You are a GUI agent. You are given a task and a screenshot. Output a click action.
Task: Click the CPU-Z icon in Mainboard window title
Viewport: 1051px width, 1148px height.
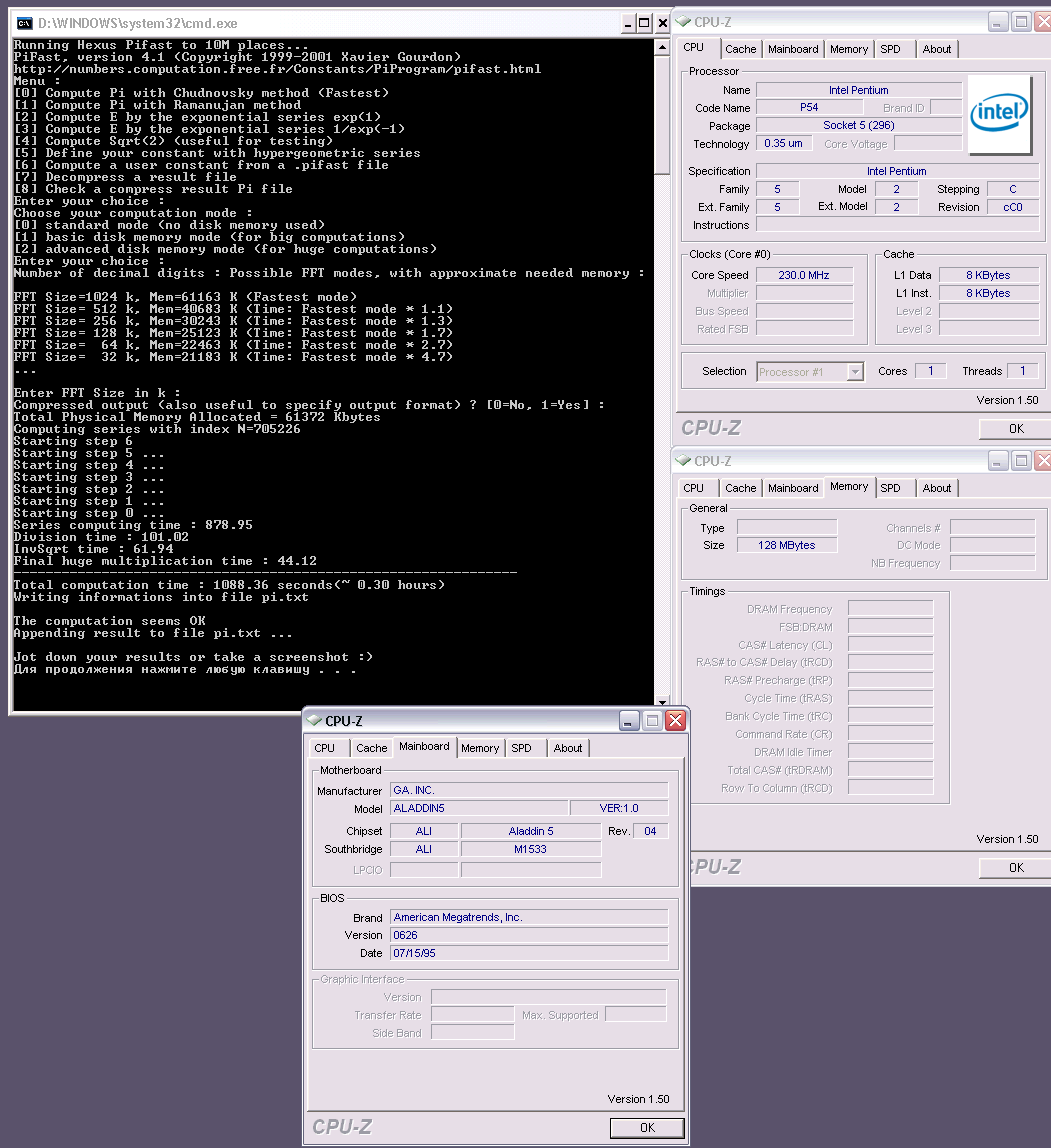pos(314,720)
